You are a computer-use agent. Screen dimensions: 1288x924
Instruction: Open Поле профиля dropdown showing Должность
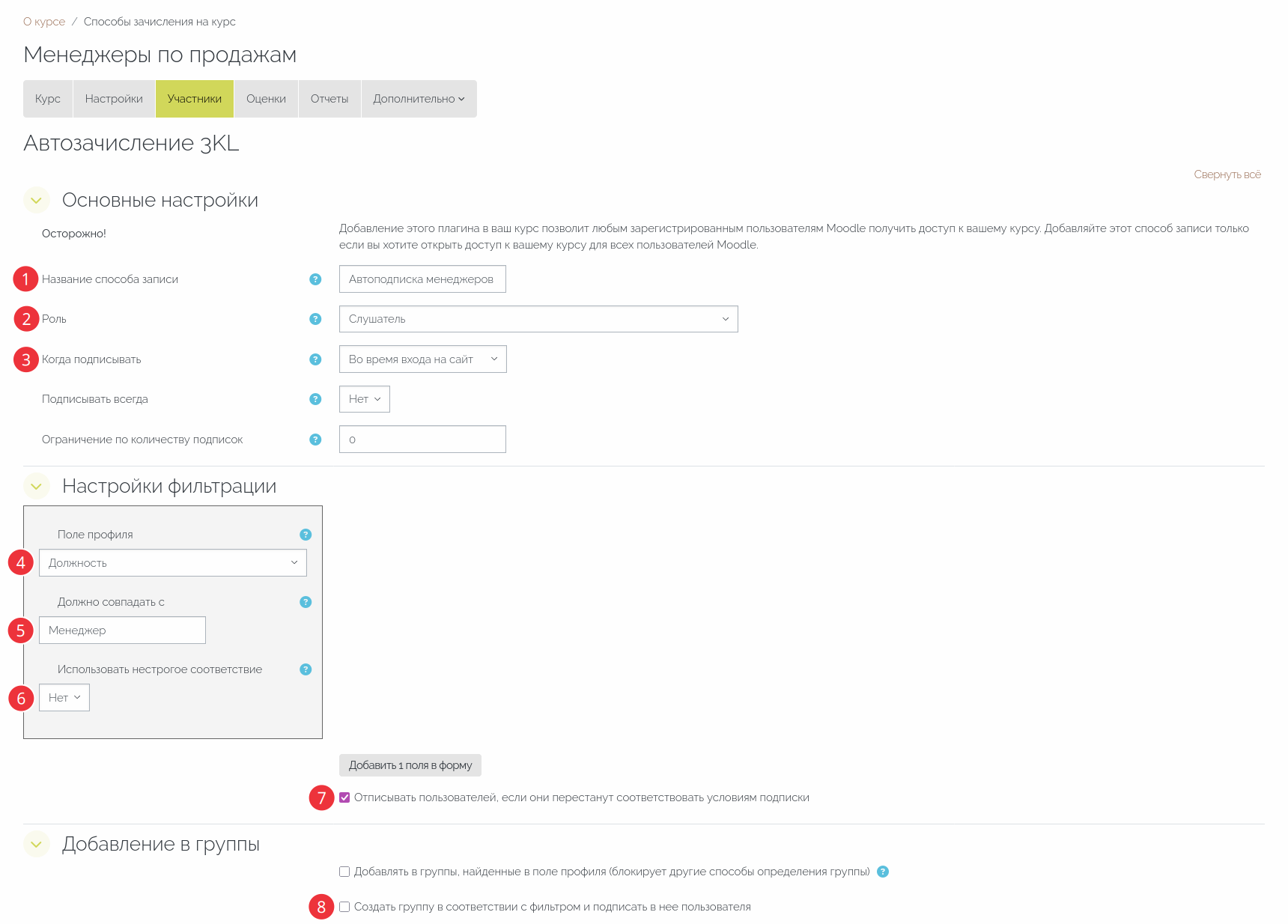pyautogui.click(x=172, y=563)
